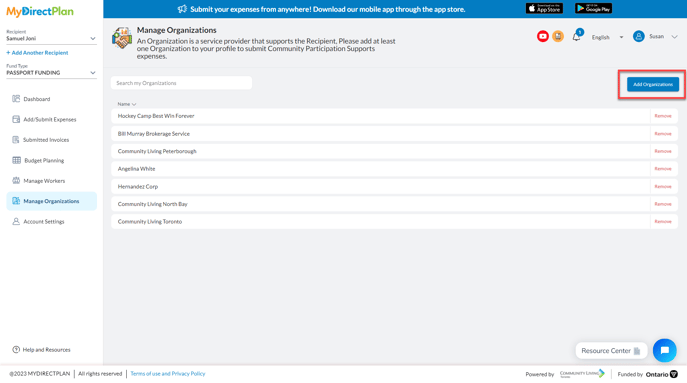Go to Dashboard menu item
The image size is (687, 383).
click(x=37, y=99)
